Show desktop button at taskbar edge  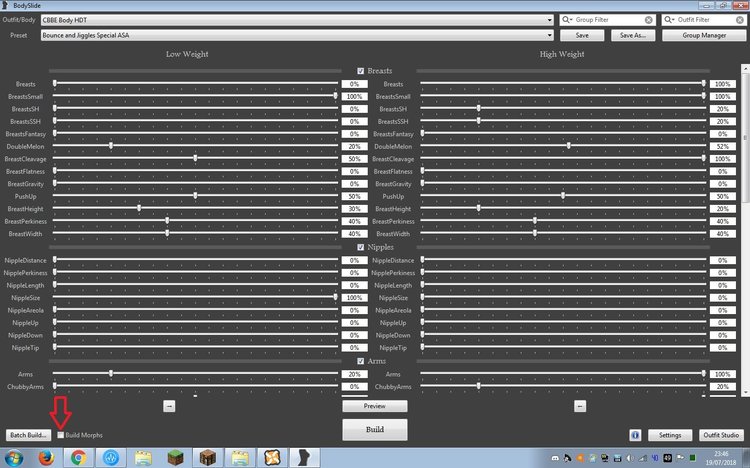(x=747, y=458)
